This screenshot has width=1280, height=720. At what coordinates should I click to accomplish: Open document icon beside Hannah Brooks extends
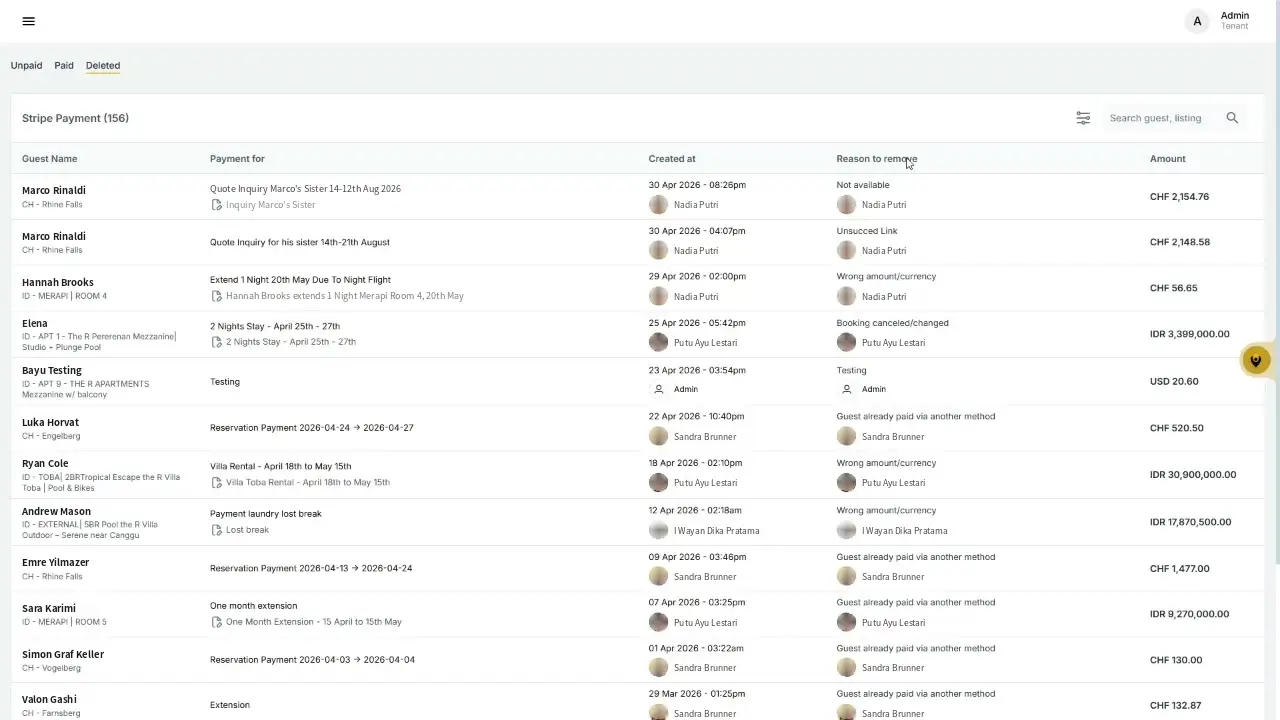point(216,296)
